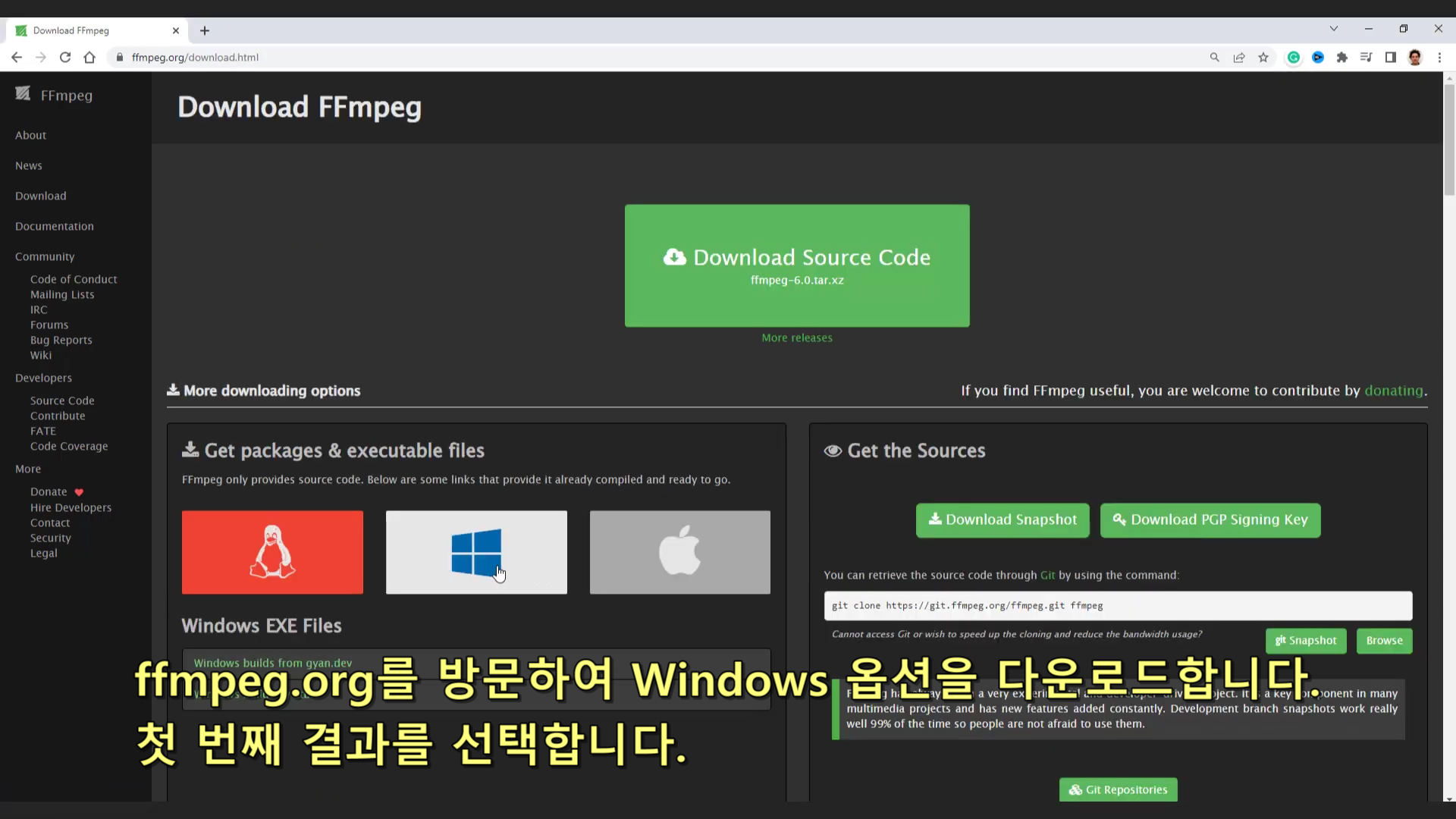1456x819 pixels.
Task: Follow the More releases link
Action: [797, 337]
